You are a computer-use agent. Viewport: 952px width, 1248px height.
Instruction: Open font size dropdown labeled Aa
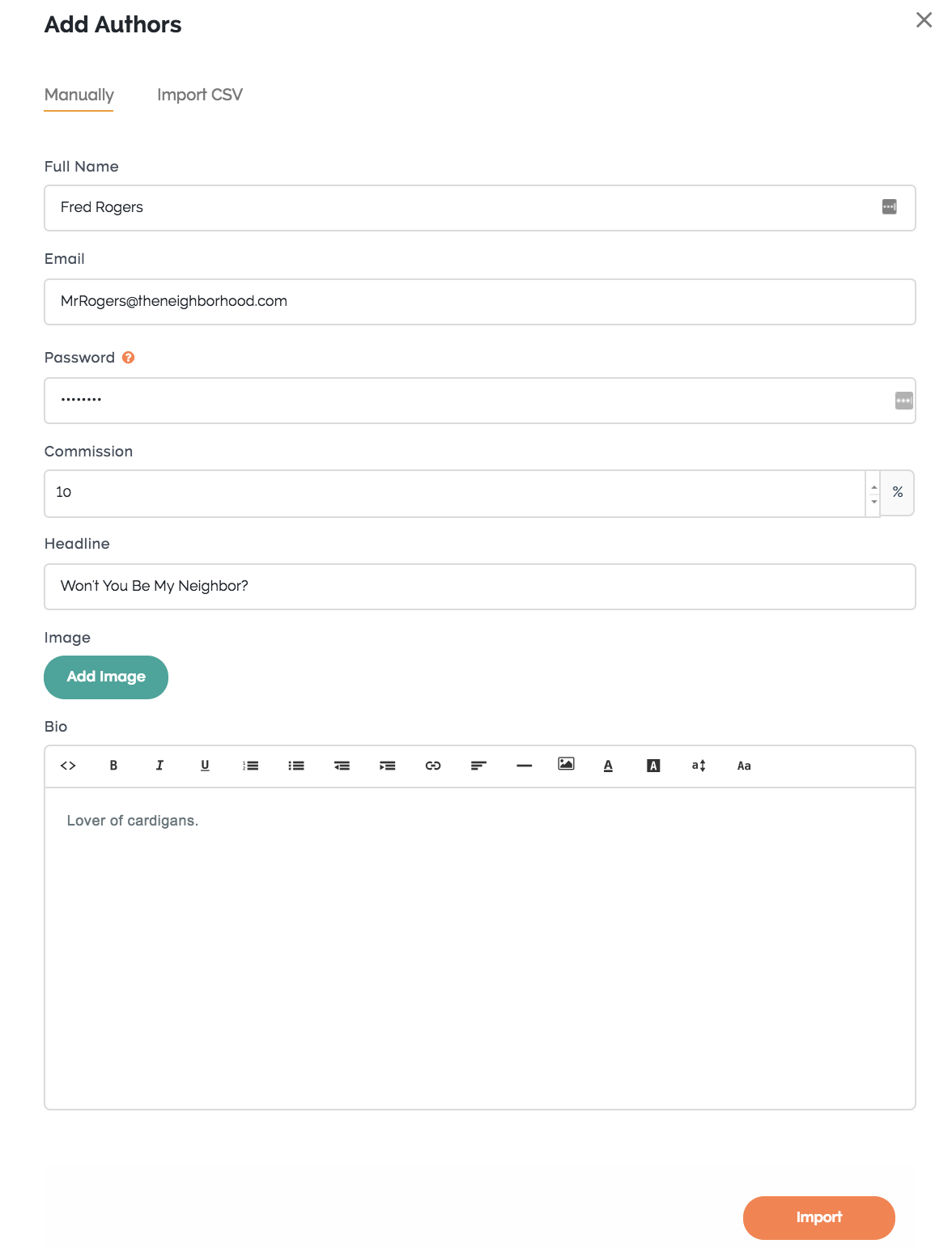pos(744,766)
